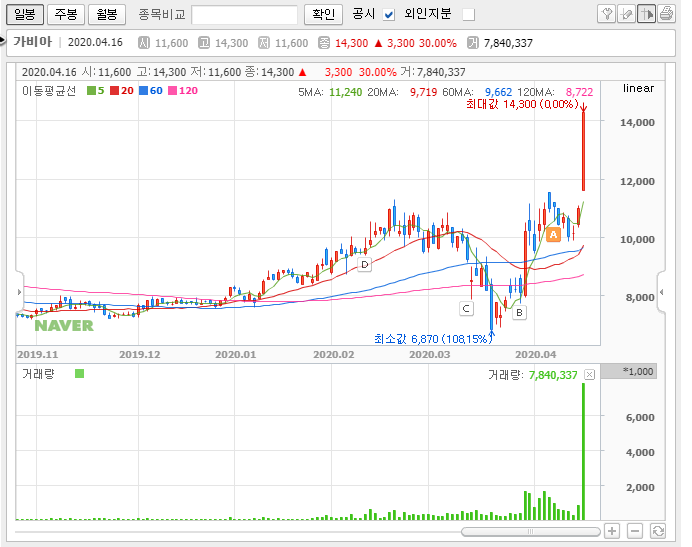Click disclosure marker D on chart
This screenshot has width=692, height=547.
(x=365, y=264)
